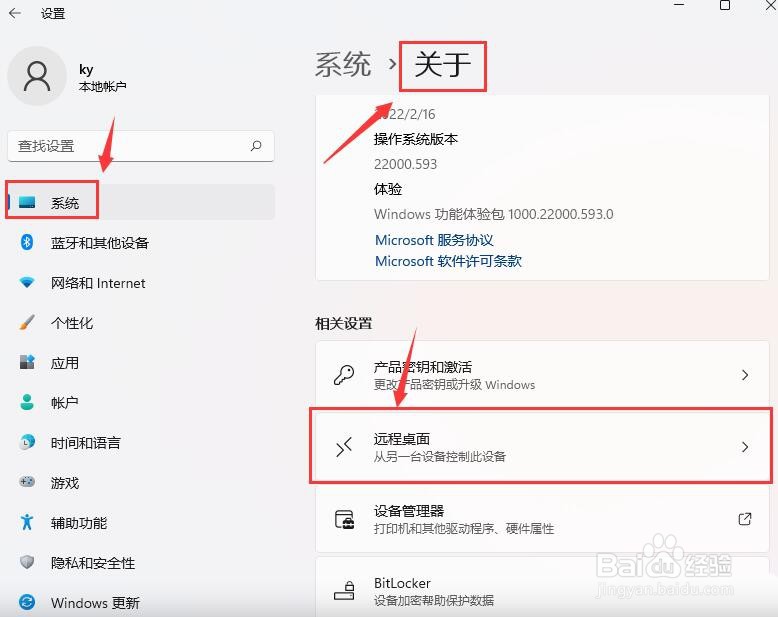Open the ky user profile avatar
This screenshot has width=778, height=617.
click(x=37, y=76)
